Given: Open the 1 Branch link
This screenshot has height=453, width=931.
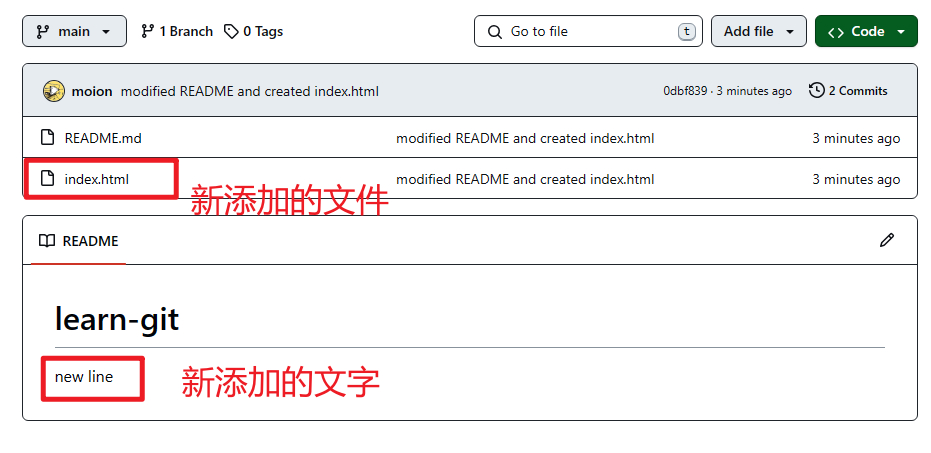Looking at the screenshot, I should click(x=176, y=31).
